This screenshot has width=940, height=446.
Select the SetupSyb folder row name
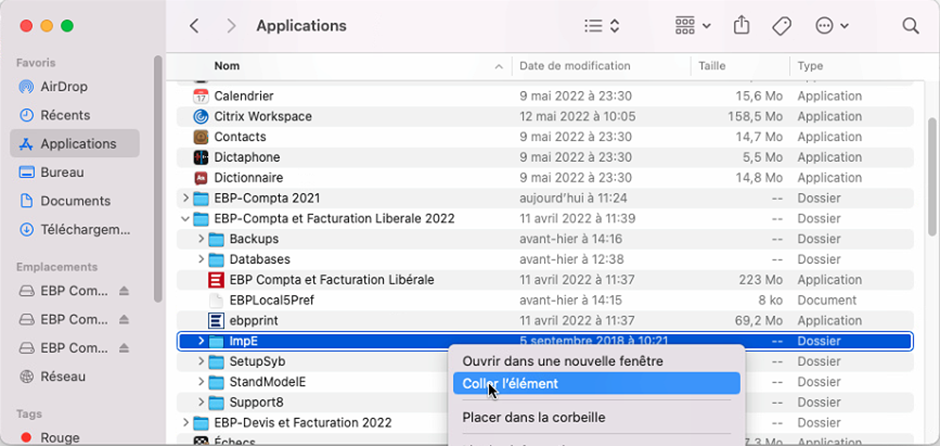point(258,361)
